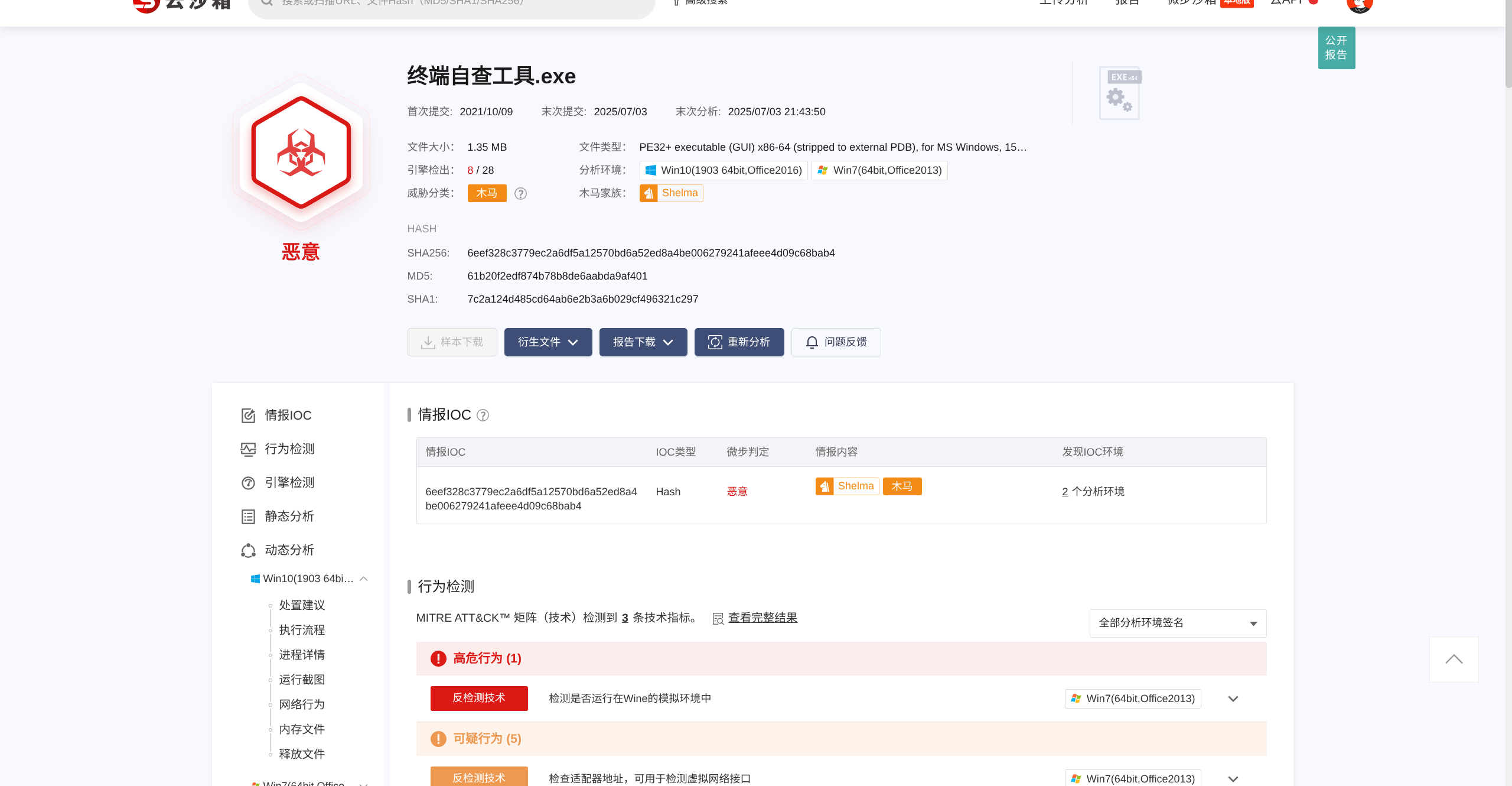1512x786 pixels.
Task: Click the 静态分析 sidebar list icon
Action: (248, 517)
